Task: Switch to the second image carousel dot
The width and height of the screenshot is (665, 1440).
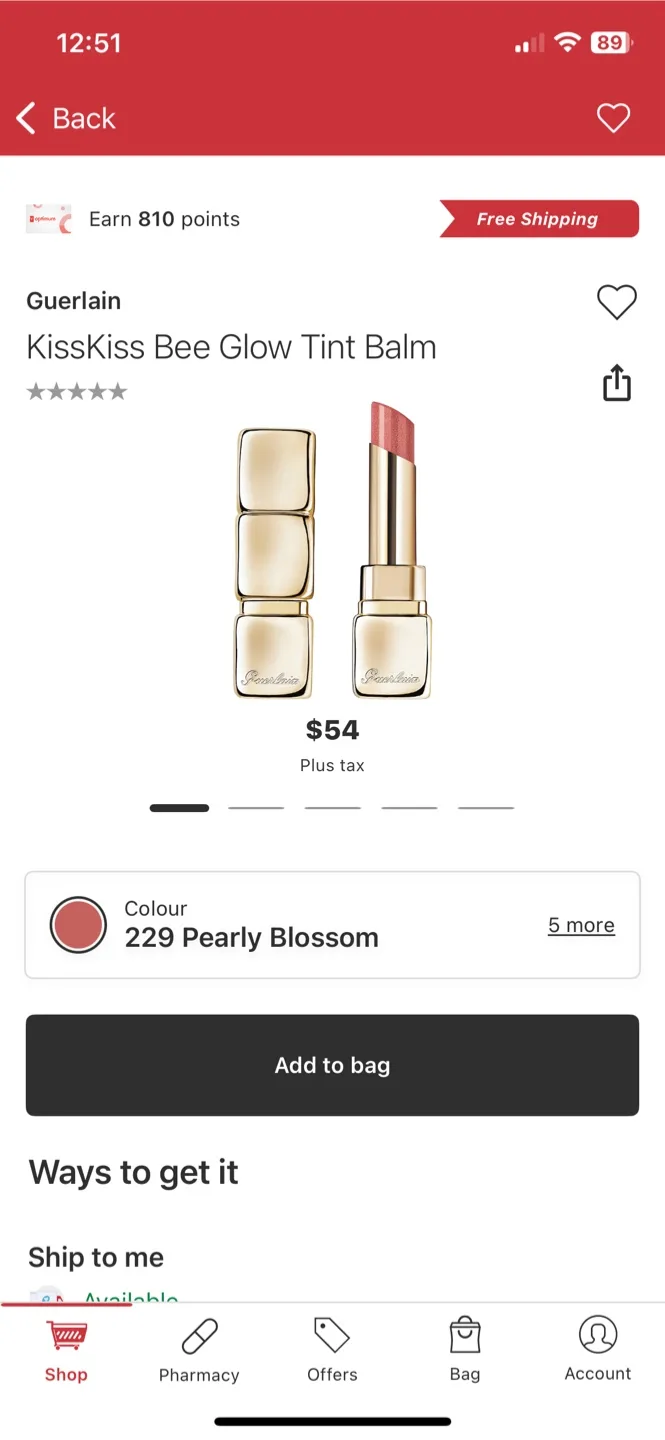Action: tap(256, 807)
